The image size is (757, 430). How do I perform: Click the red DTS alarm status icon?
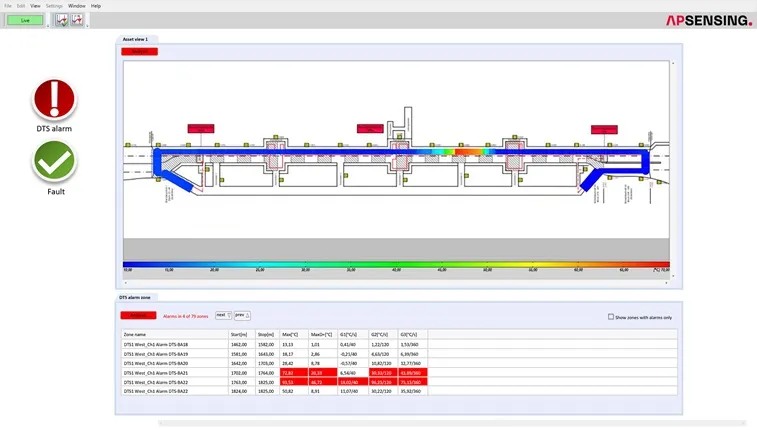click(x=54, y=99)
